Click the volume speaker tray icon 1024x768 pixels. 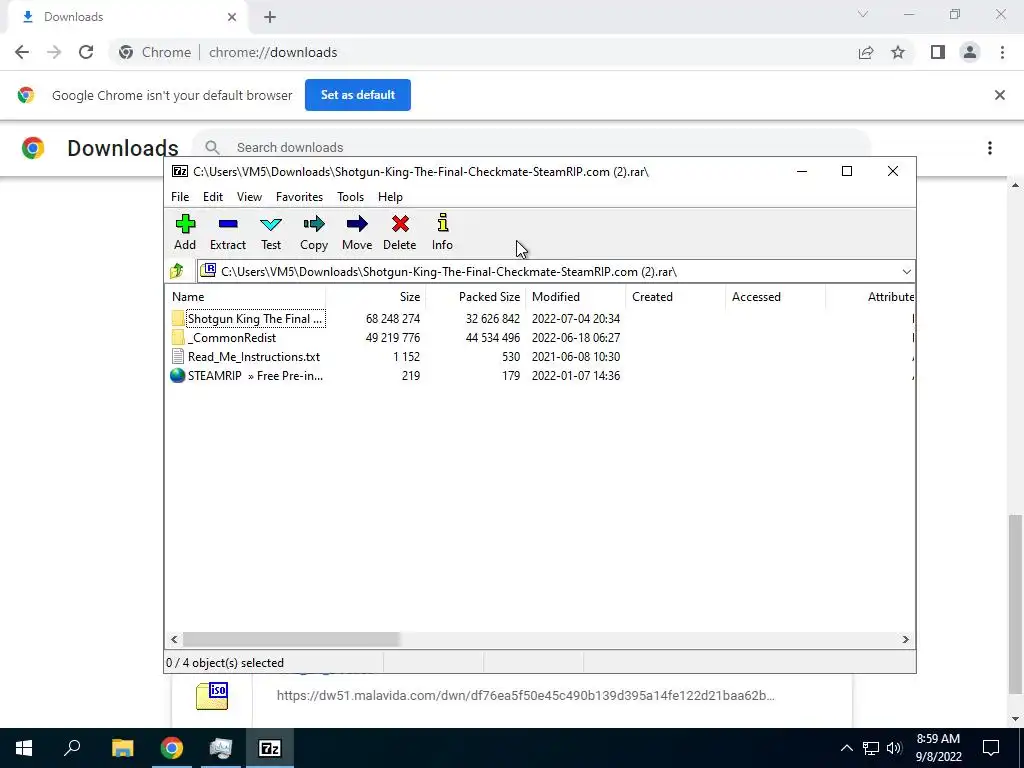point(894,748)
